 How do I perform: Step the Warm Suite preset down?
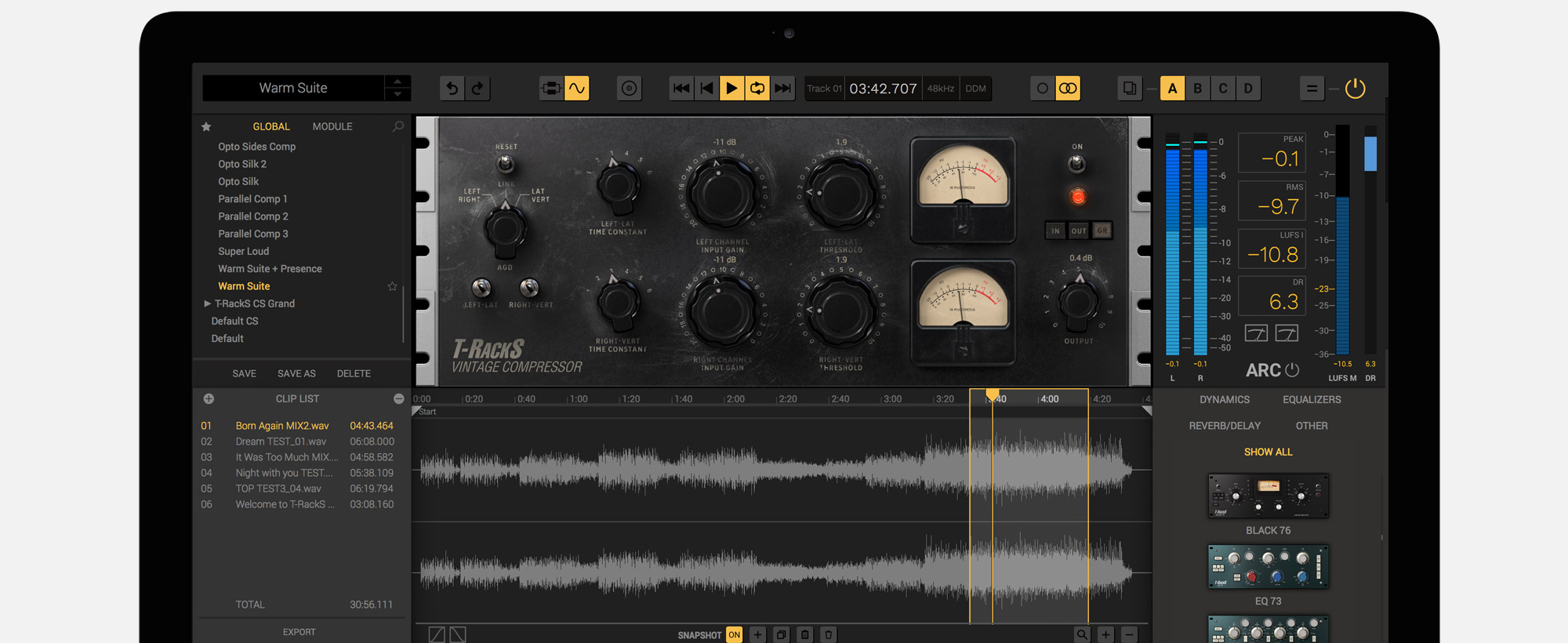click(x=397, y=95)
